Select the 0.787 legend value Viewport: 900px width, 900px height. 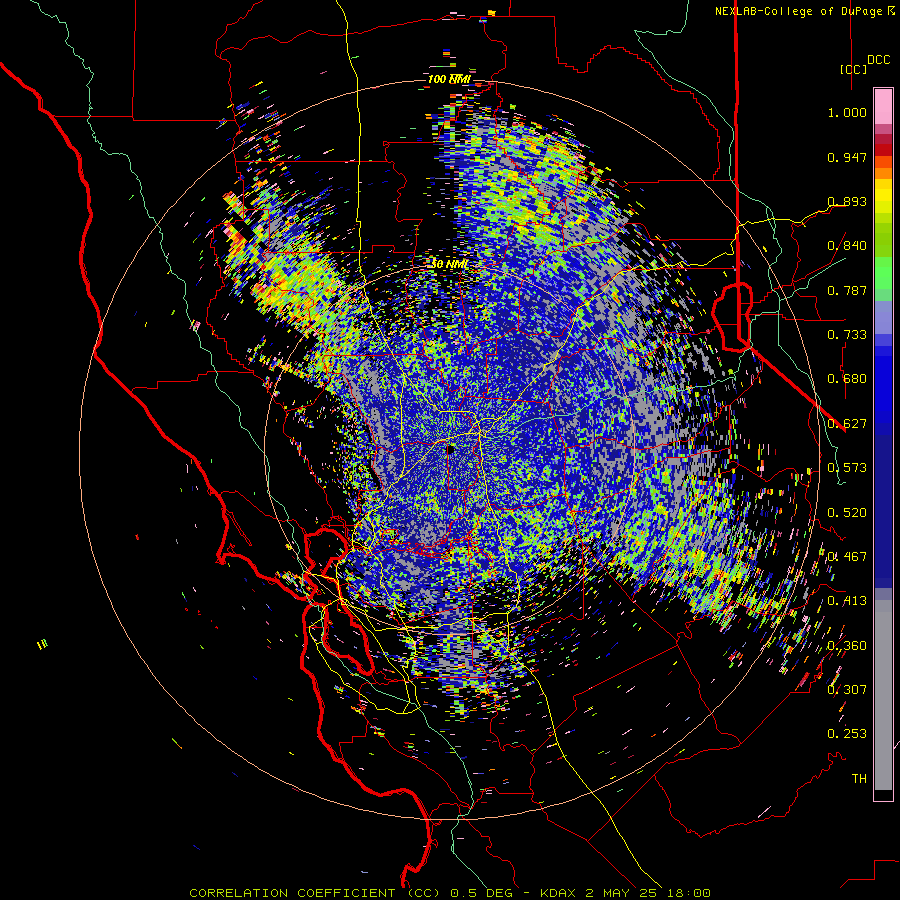(847, 290)
